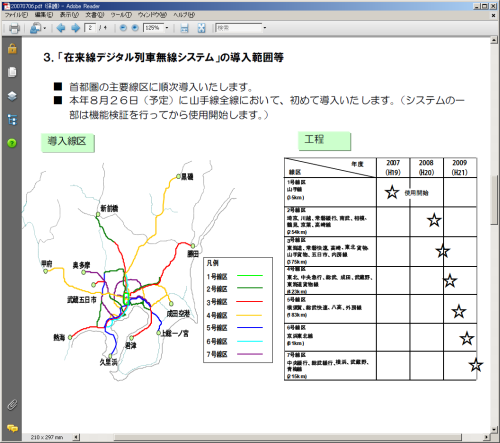
Task: Click the 125% zoom value field
Action: coord(153,28)
